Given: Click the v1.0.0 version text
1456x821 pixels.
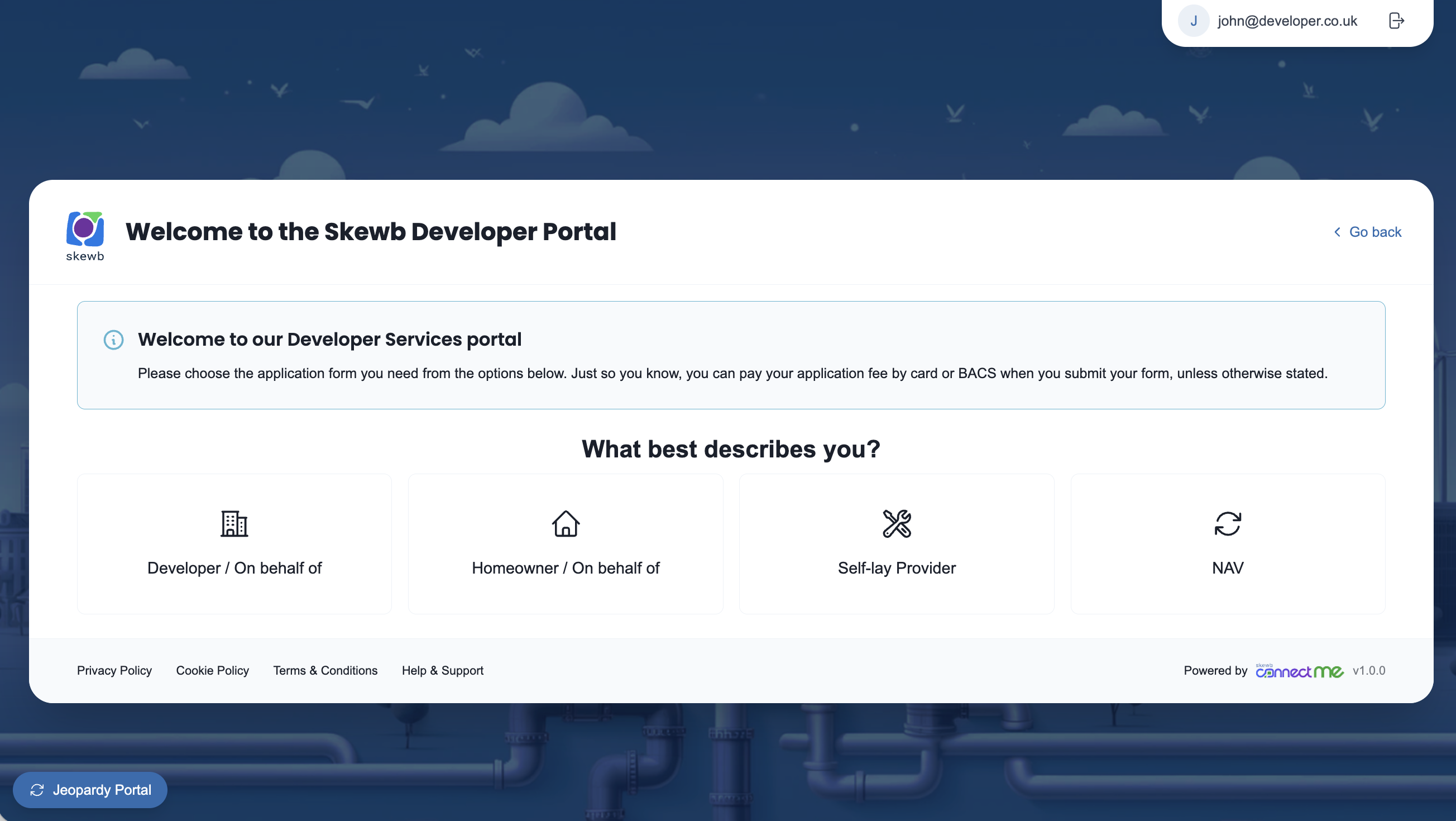Looking at the screenshot, I should pos(1369,671).
